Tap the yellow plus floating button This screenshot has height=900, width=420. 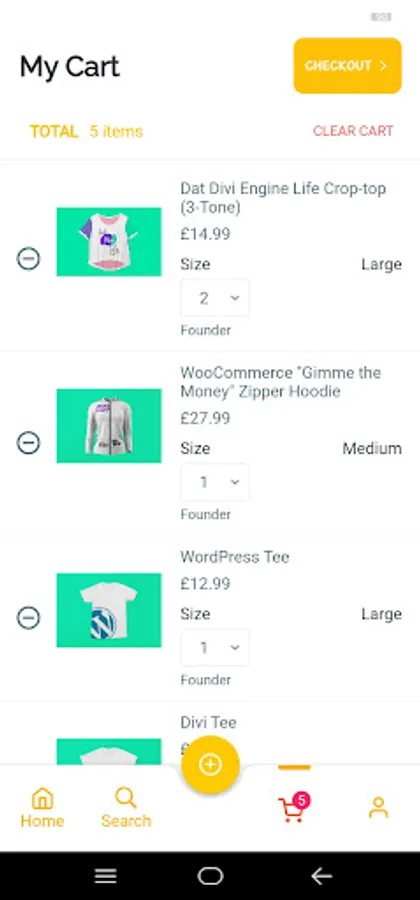pos(210,765)
